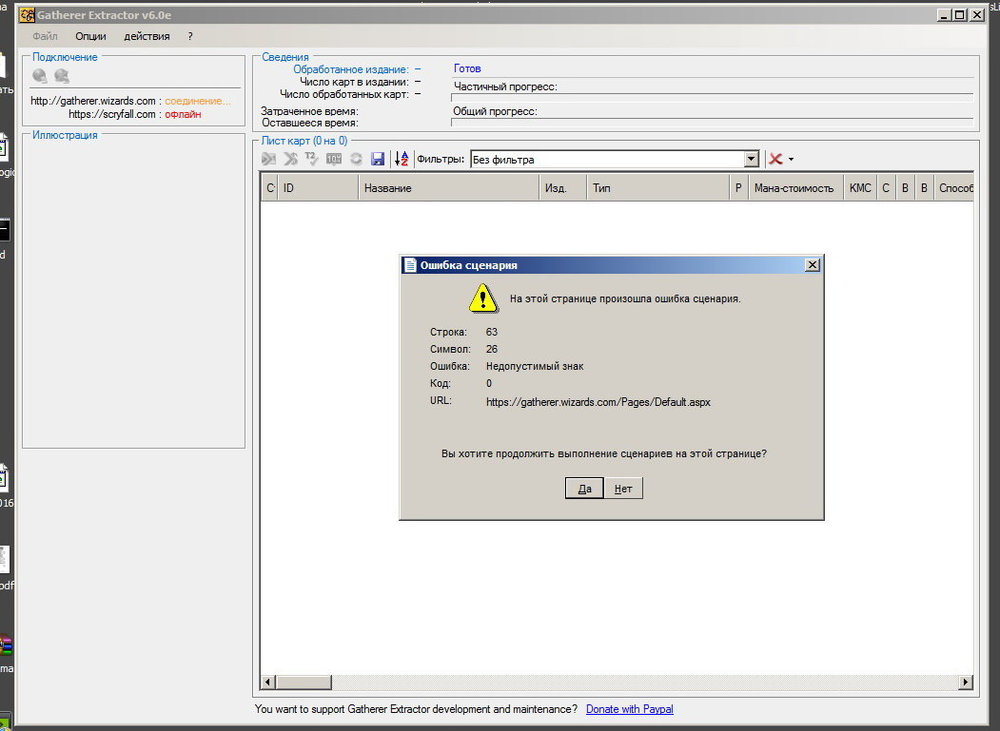Click the blue floppy disk save icon

378,159
